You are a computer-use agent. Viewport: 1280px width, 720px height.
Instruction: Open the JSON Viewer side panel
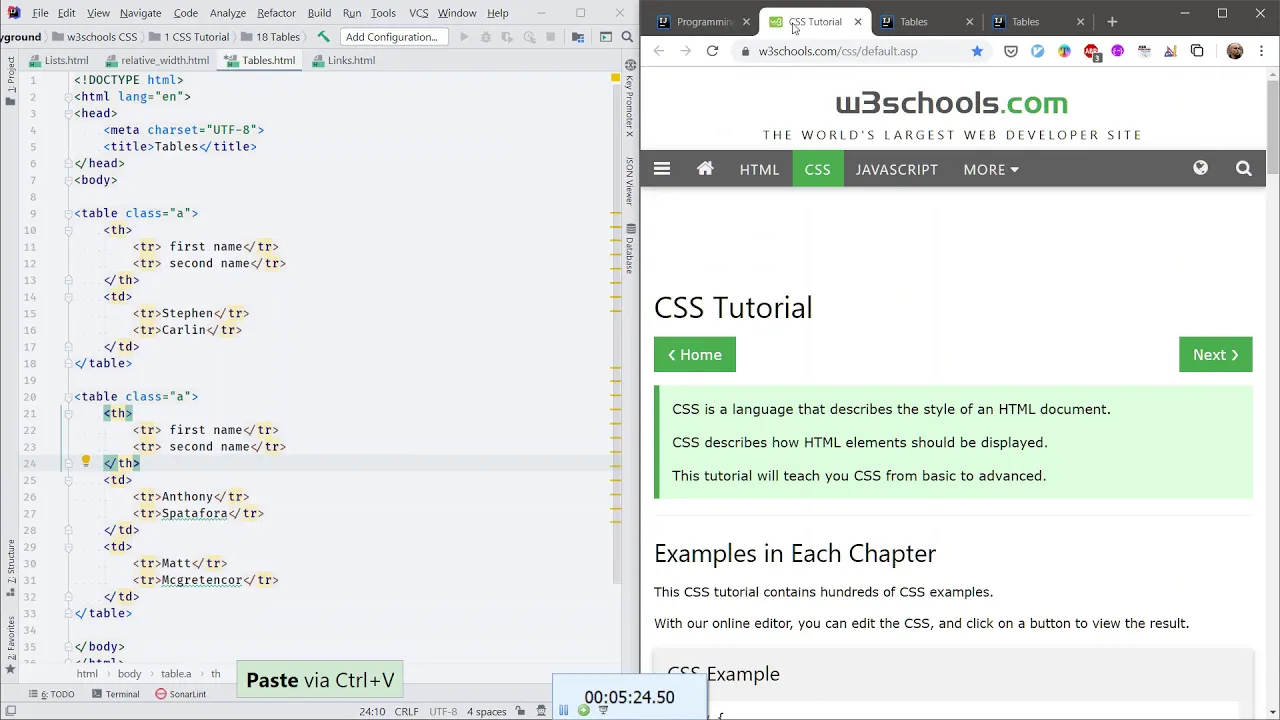pos(629,180)
